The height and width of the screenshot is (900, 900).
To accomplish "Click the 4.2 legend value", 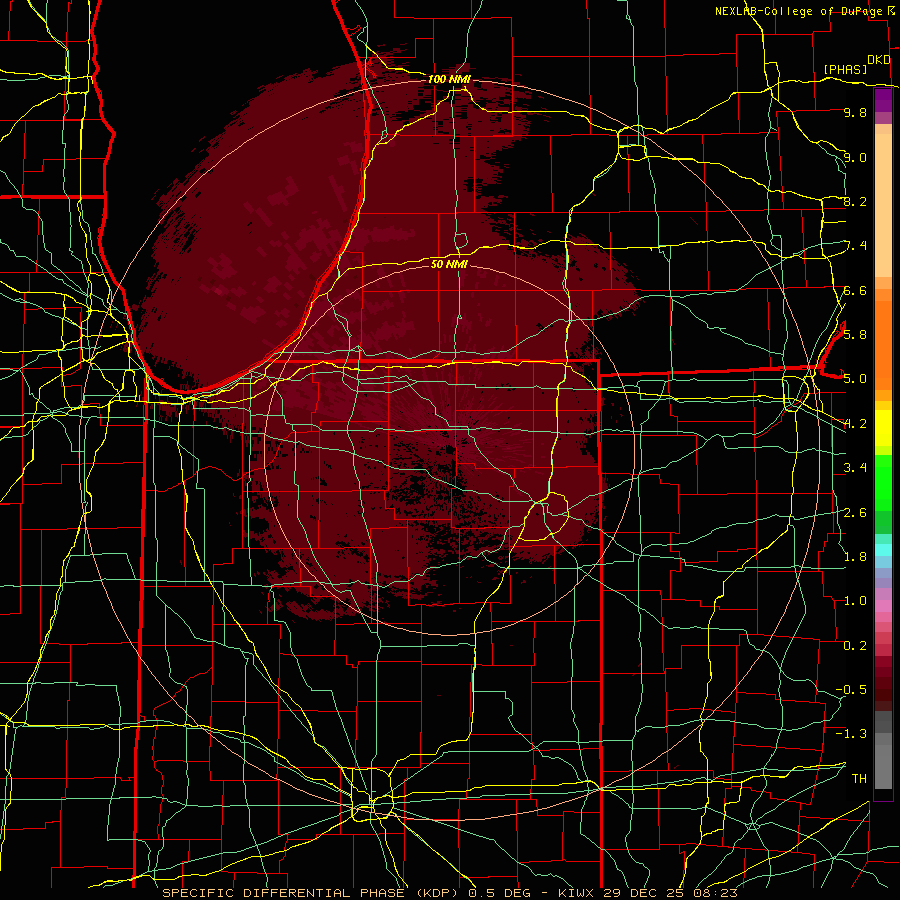I will point(855,424).
